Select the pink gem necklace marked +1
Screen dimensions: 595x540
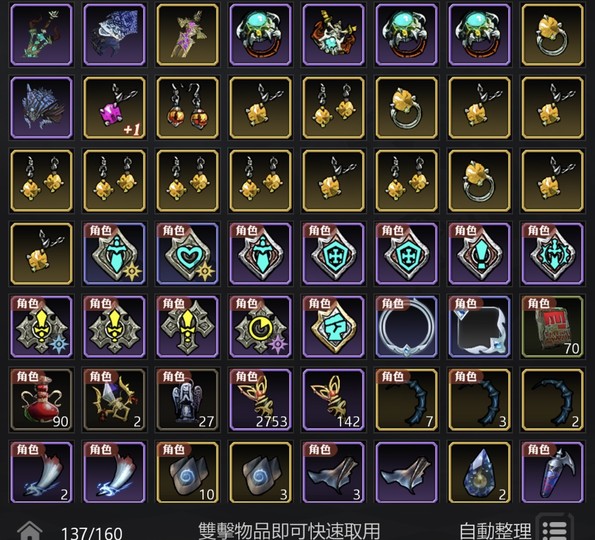(x=115, y=108)
